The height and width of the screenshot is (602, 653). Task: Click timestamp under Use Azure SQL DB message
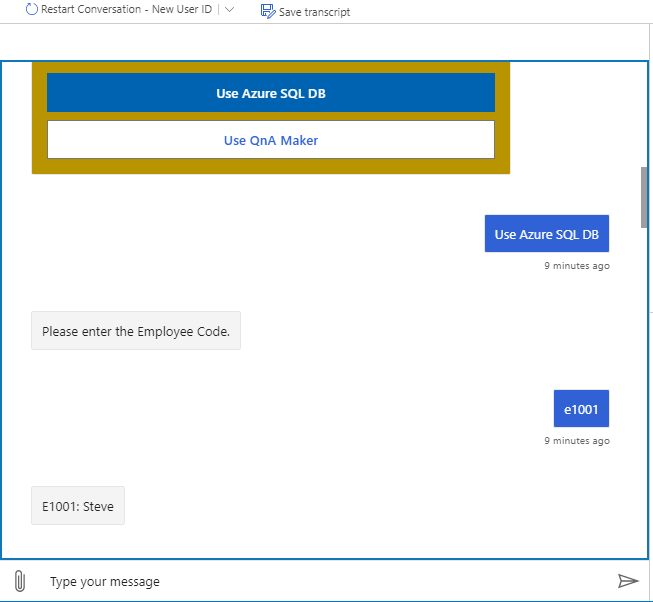(577, 266)
